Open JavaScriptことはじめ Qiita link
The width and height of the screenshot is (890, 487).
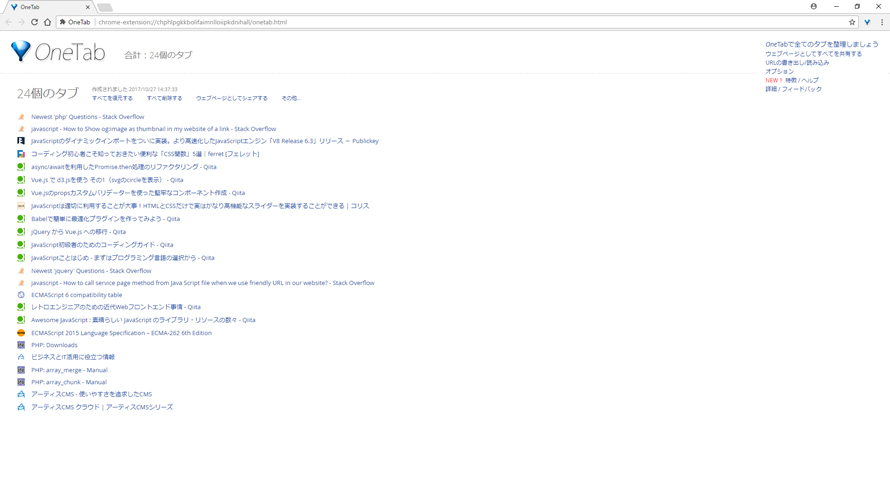[123, 258]
